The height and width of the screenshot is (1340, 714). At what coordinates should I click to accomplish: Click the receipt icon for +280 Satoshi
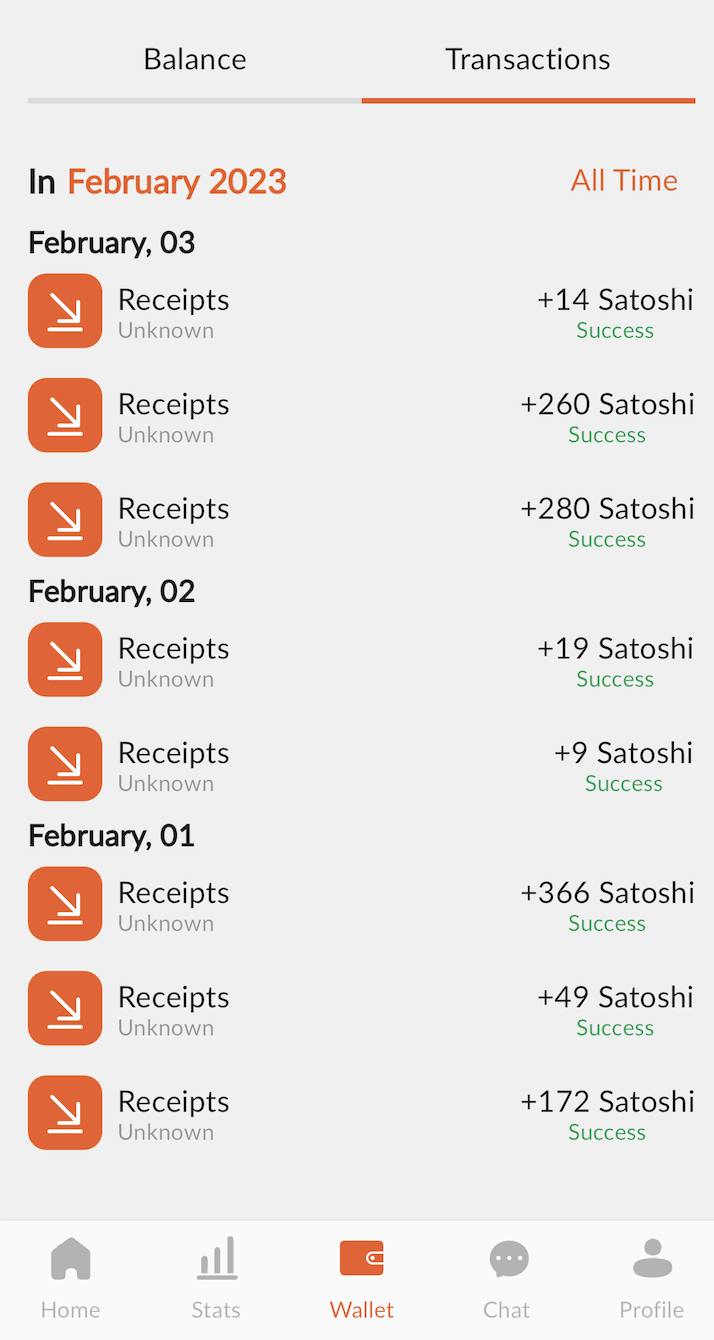point(65,520)
